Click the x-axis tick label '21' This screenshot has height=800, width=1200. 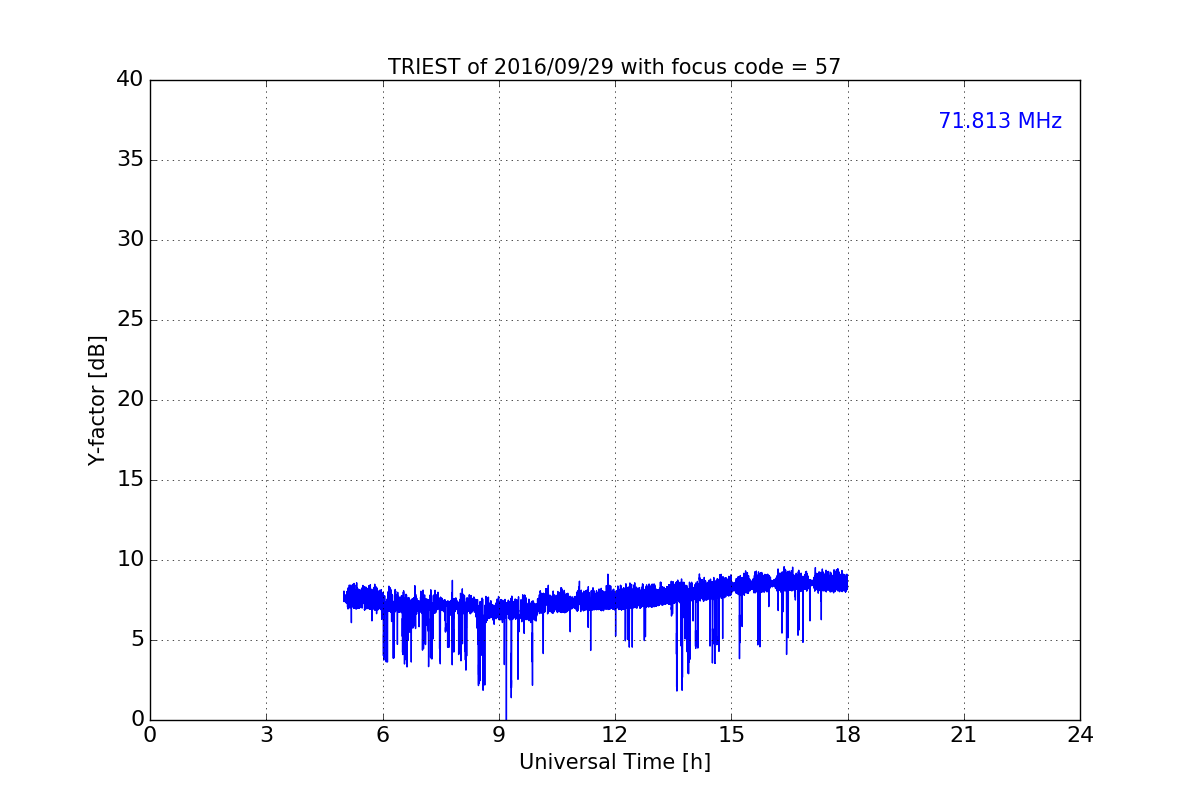coord(964,735)
